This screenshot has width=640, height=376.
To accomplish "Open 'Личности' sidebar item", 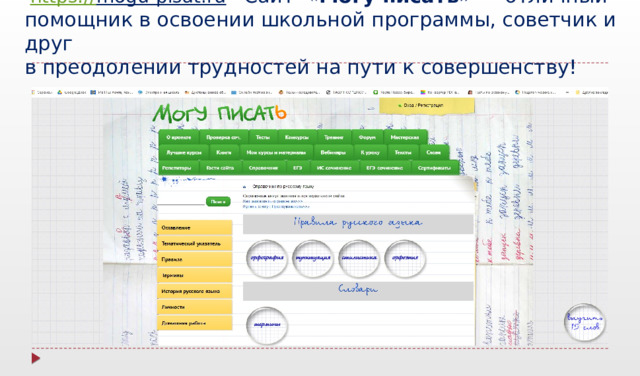I will [x=194, y=307].
